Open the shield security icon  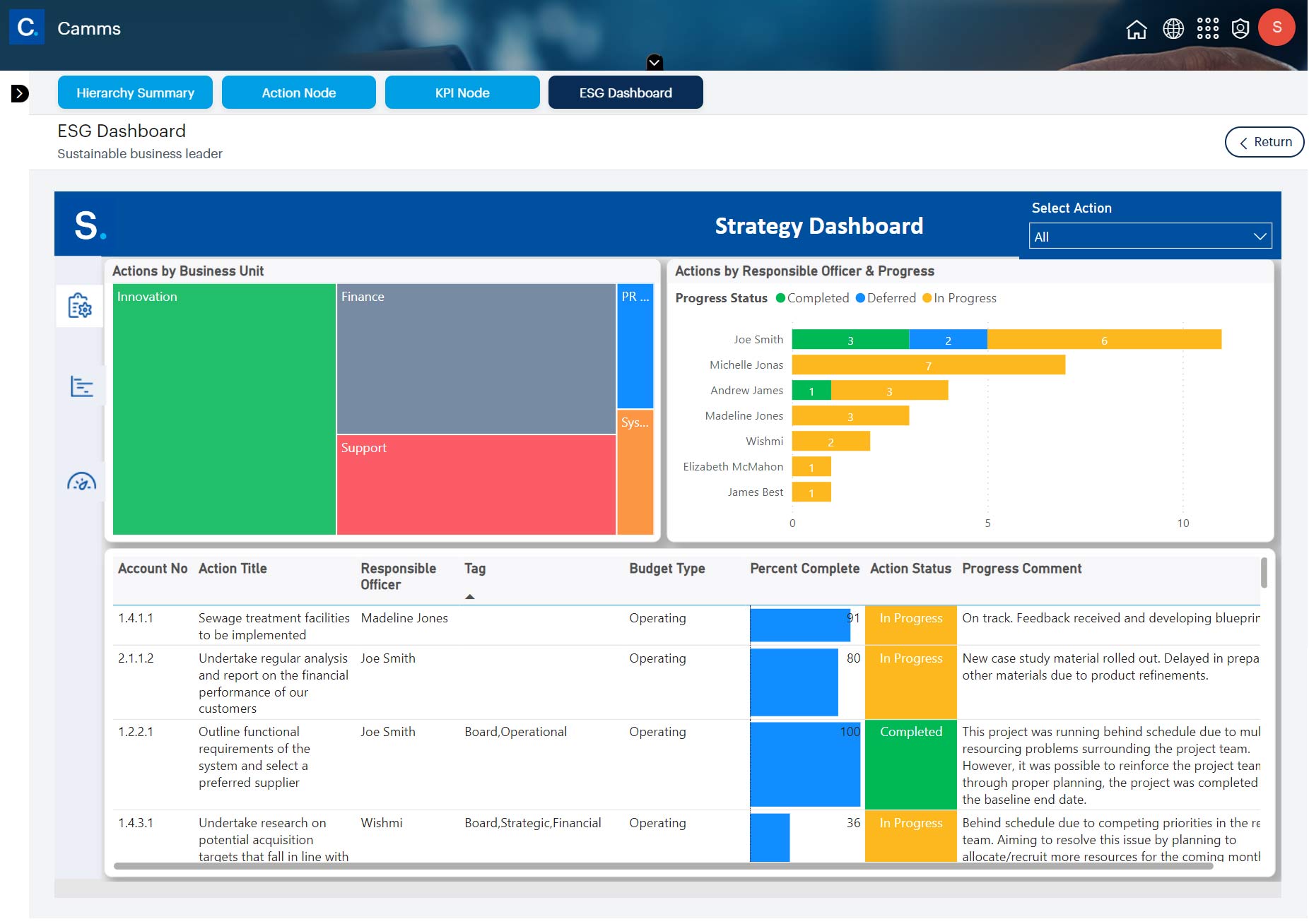pos(1240,29)
